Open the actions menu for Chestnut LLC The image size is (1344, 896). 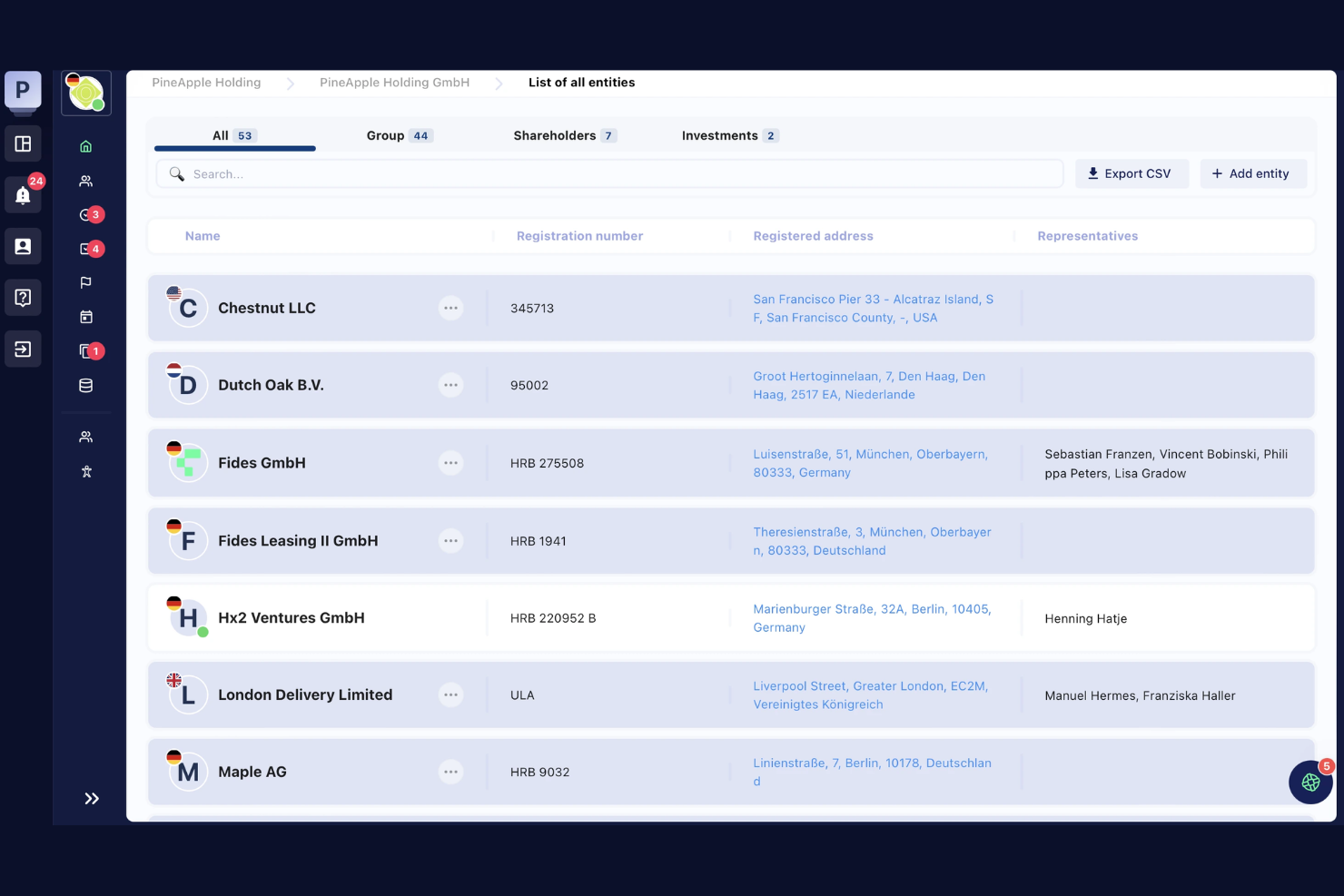[x=451, y=308]
